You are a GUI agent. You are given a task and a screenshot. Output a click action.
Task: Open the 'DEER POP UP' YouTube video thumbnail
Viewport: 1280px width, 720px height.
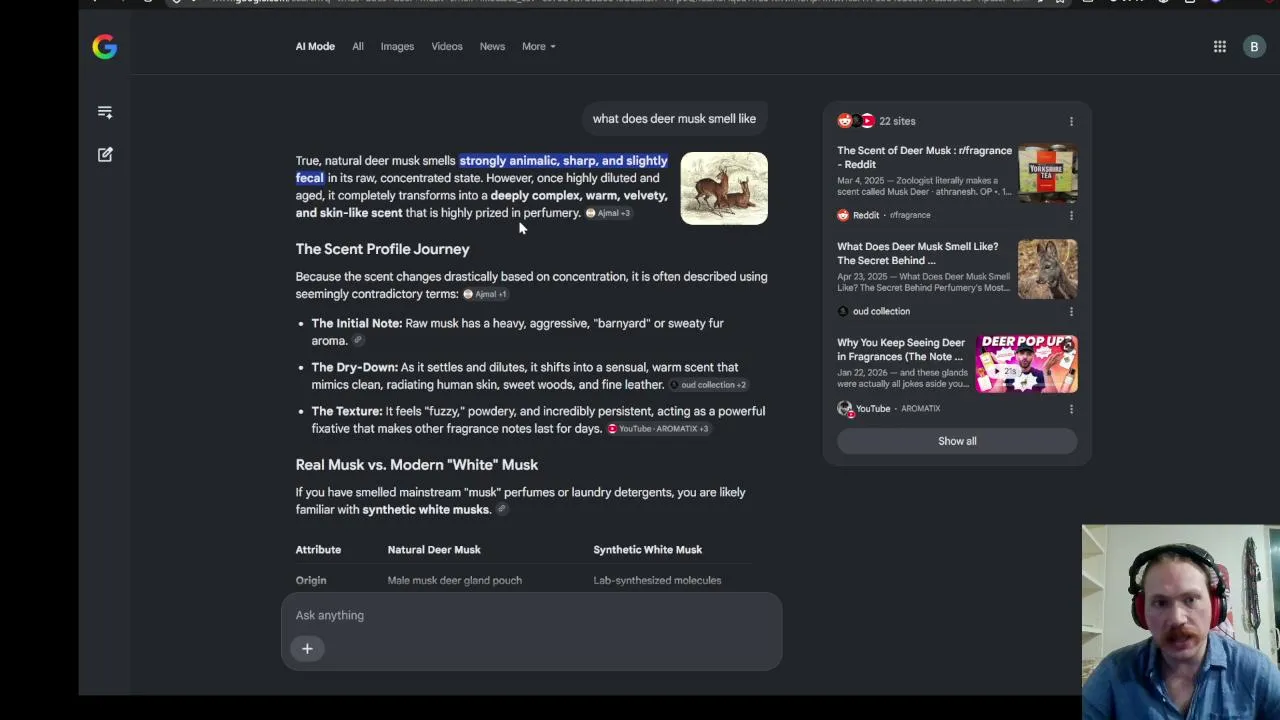[x=1027, y=364]
